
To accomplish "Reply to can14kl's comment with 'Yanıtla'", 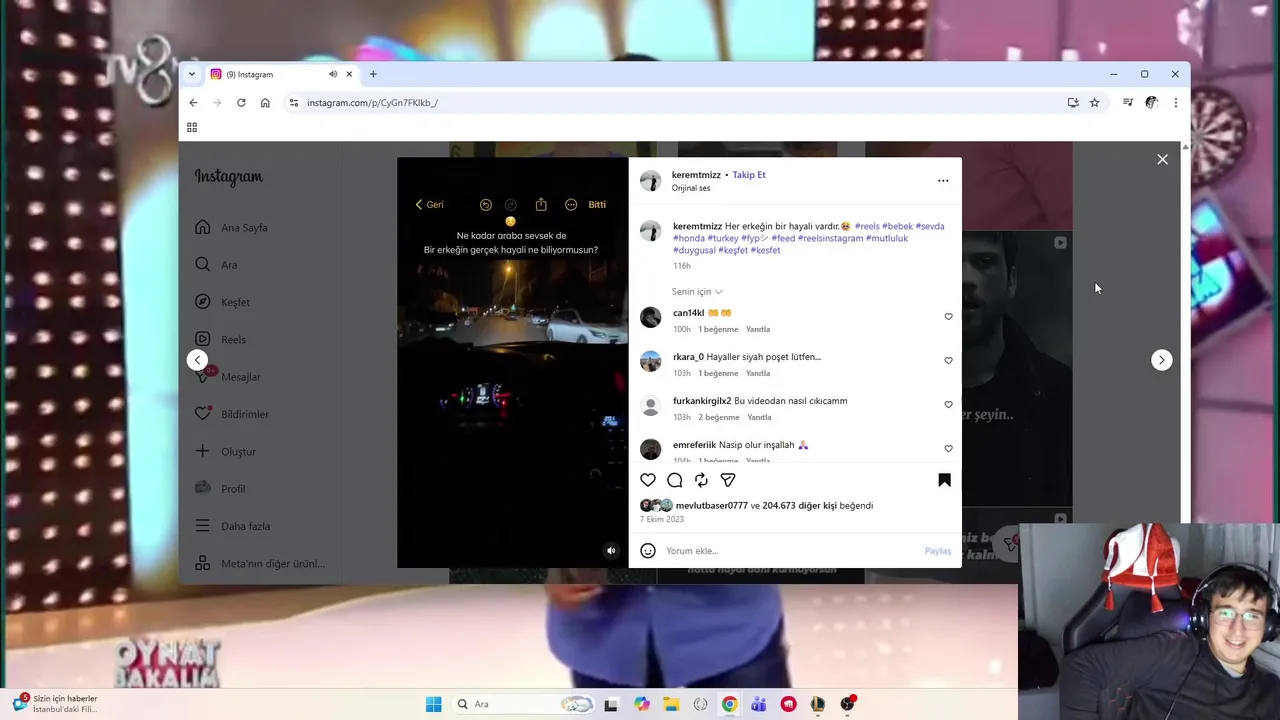I will coord(758,329).
